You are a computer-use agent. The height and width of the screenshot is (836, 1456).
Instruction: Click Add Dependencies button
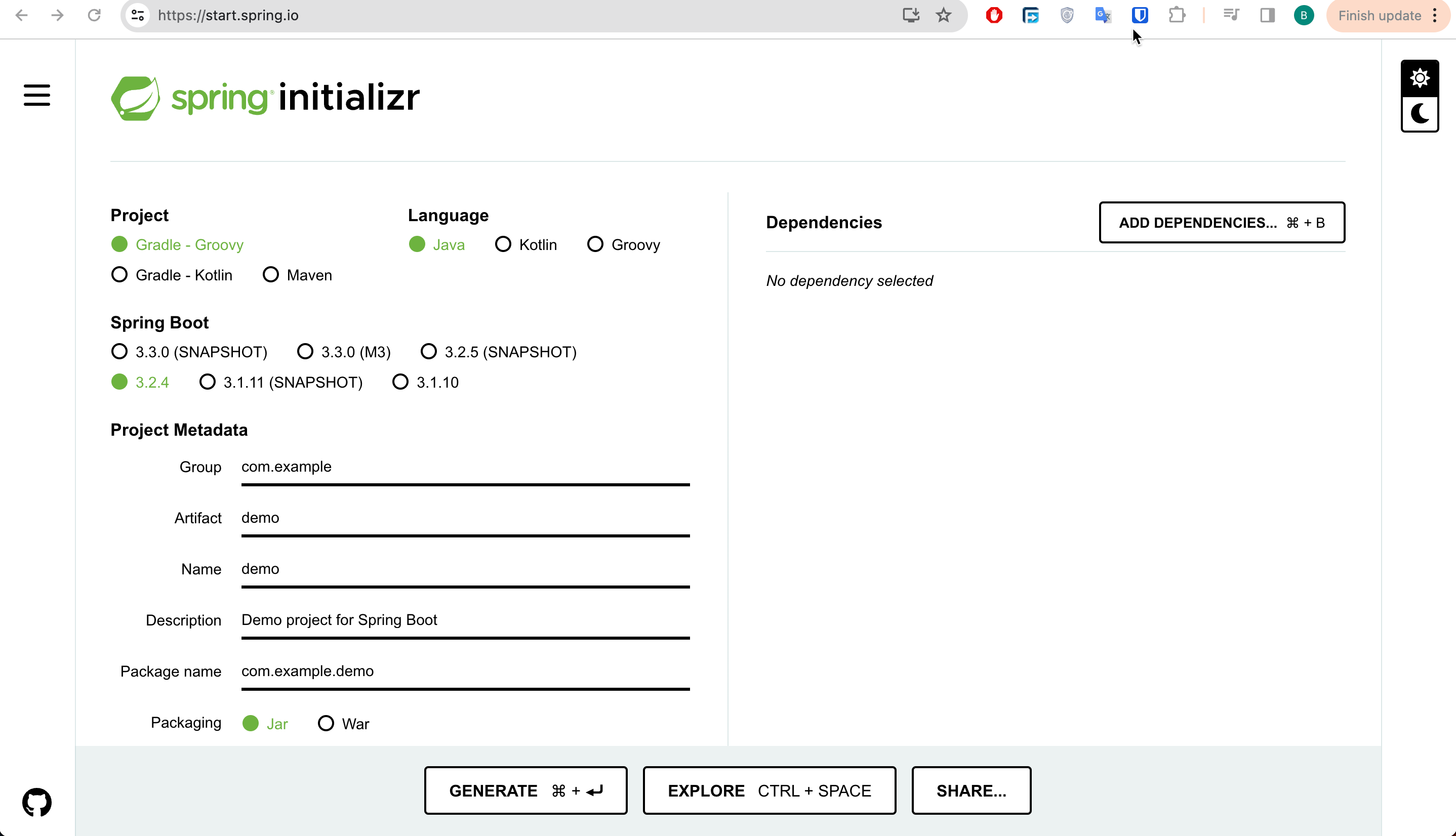1222,222
